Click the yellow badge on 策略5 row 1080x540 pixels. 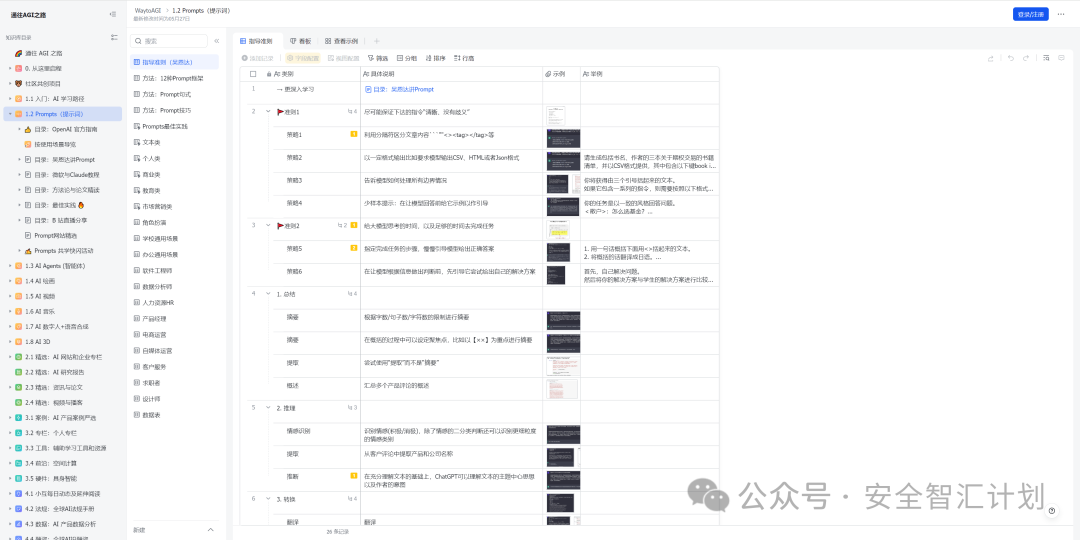354,248
